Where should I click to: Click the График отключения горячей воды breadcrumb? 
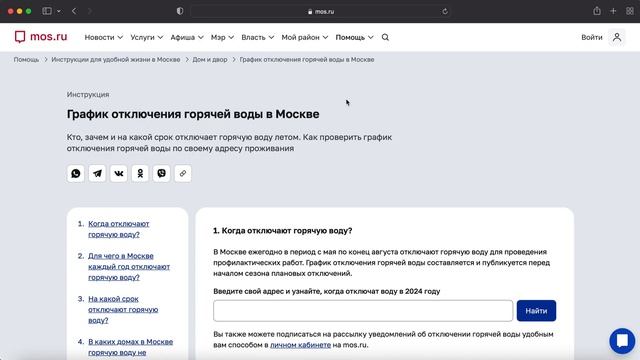(307, 60)
